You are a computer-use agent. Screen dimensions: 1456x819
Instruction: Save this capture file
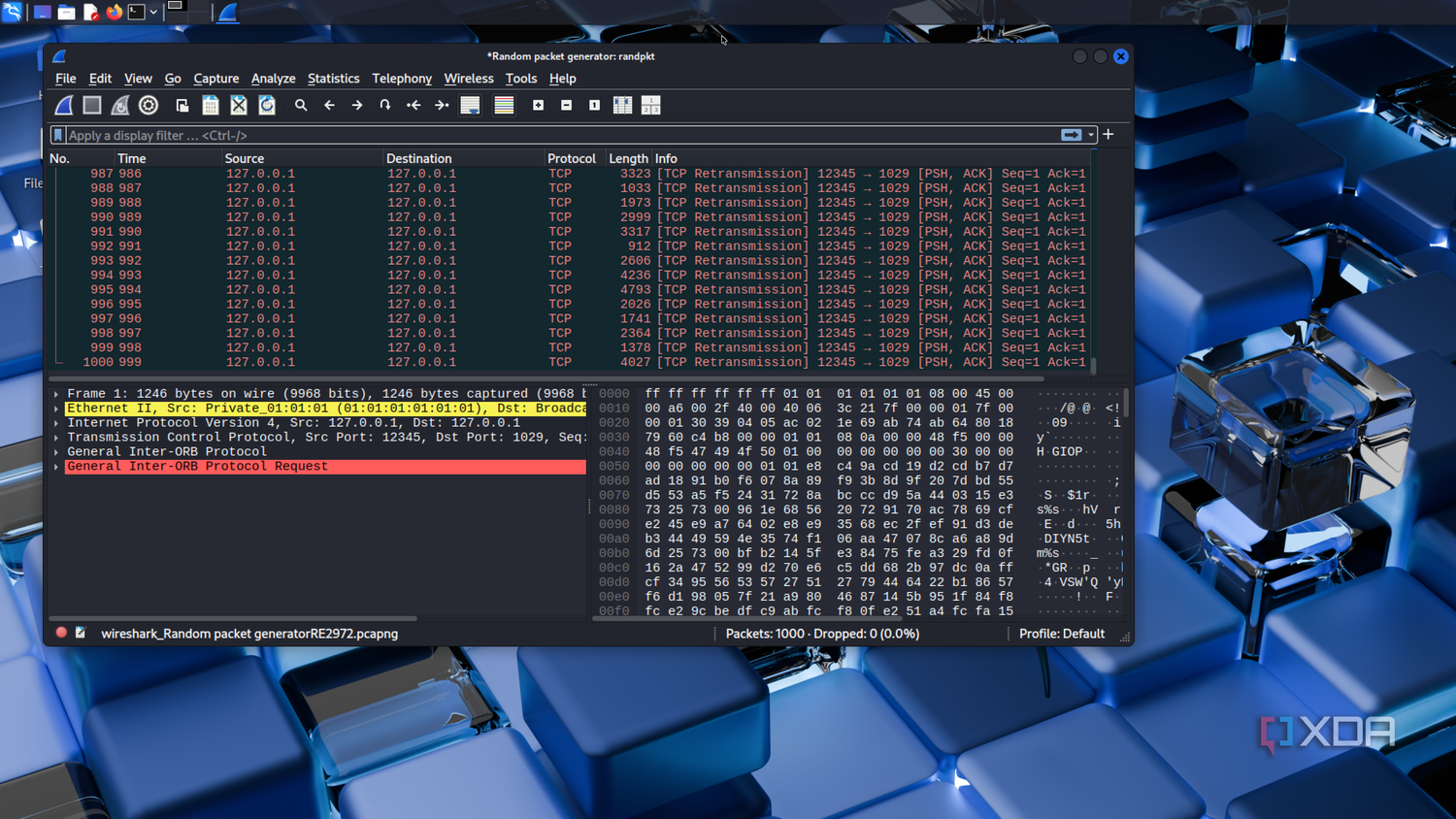[210, 105]
